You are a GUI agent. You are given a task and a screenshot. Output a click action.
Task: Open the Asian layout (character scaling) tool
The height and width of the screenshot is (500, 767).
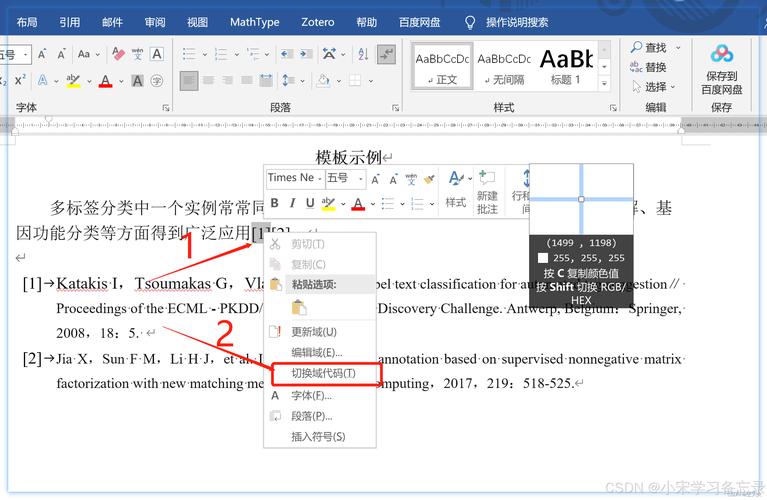pos(329,54)
